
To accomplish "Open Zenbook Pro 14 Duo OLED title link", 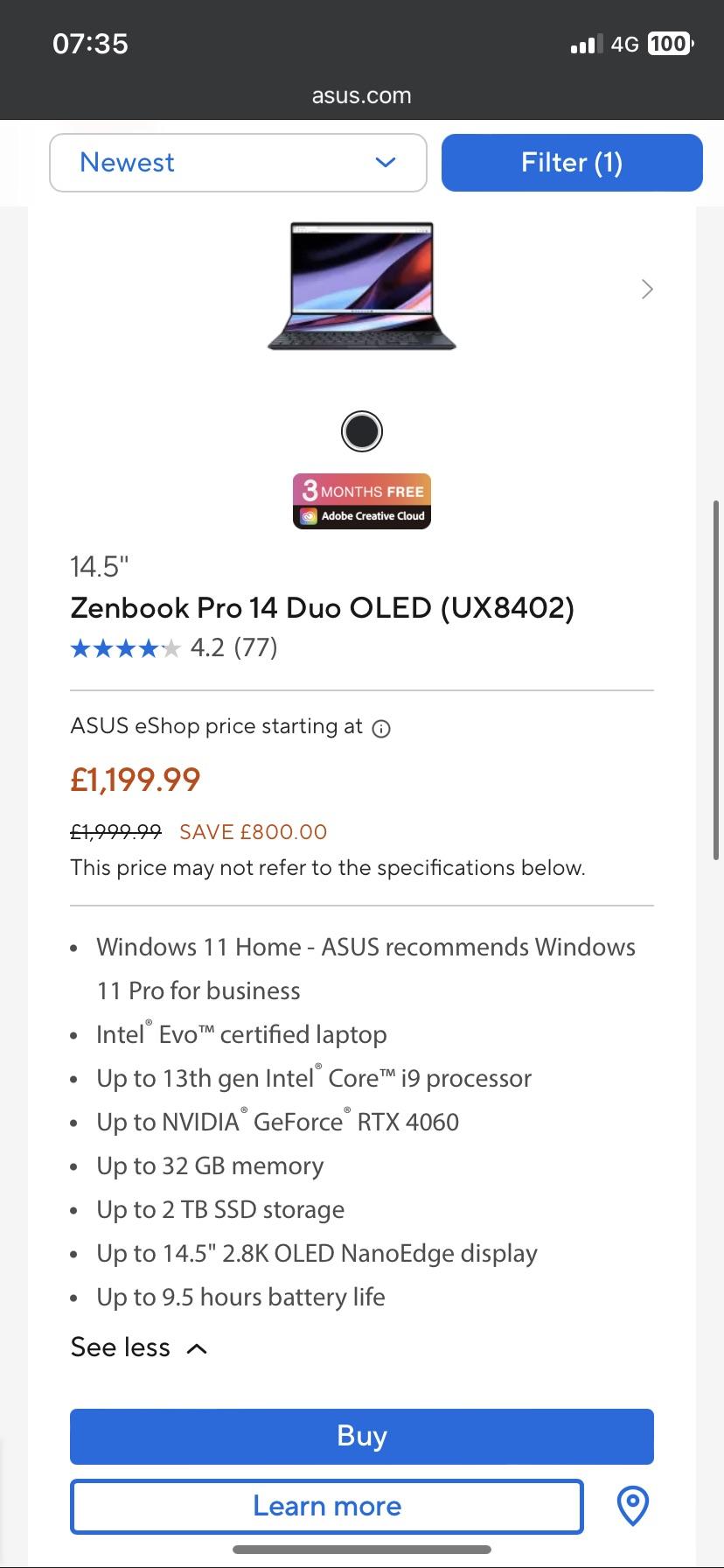I will pos(322,607).
